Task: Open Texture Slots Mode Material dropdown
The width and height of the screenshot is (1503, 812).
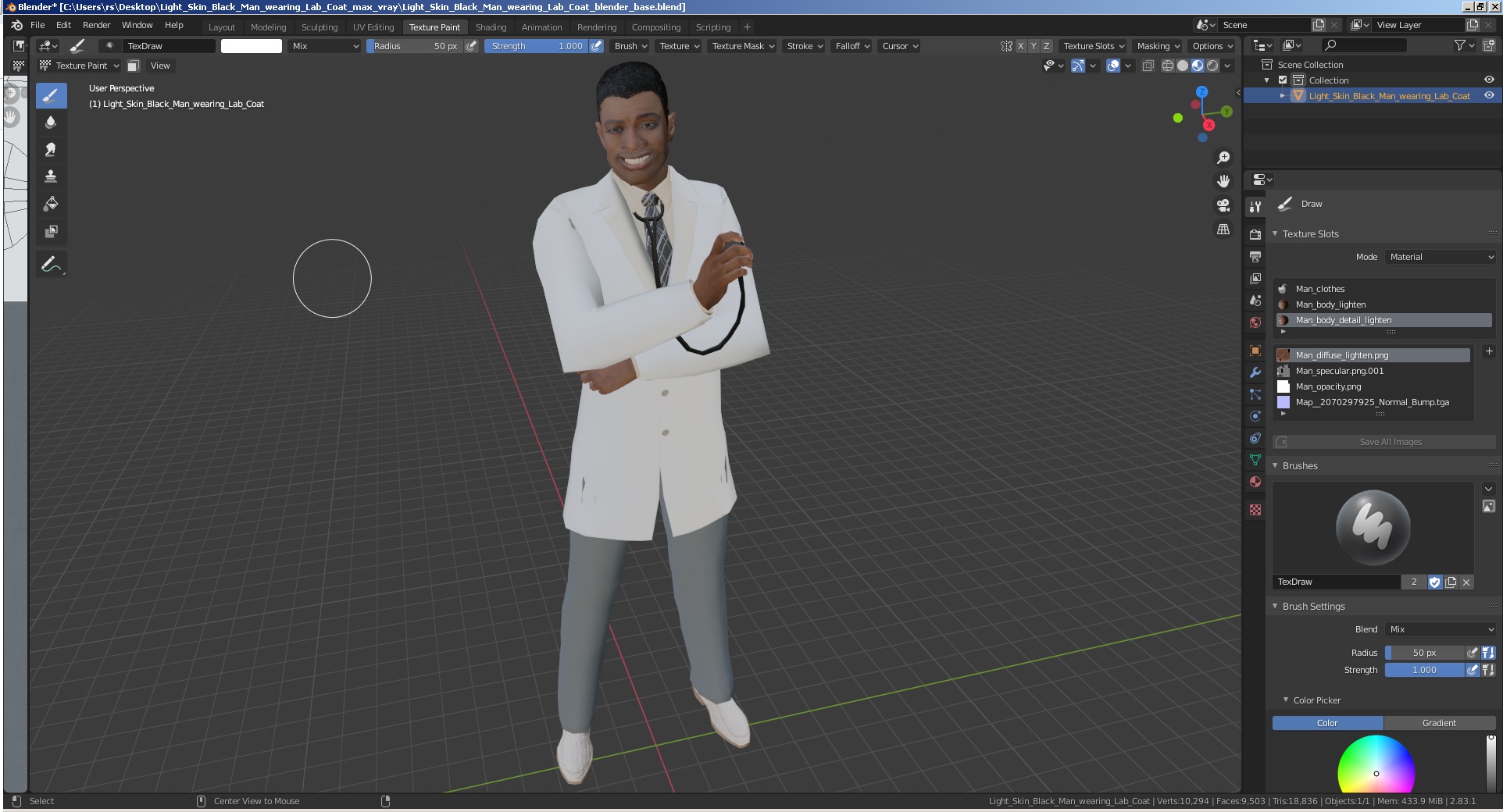Action: [1441, 257]
